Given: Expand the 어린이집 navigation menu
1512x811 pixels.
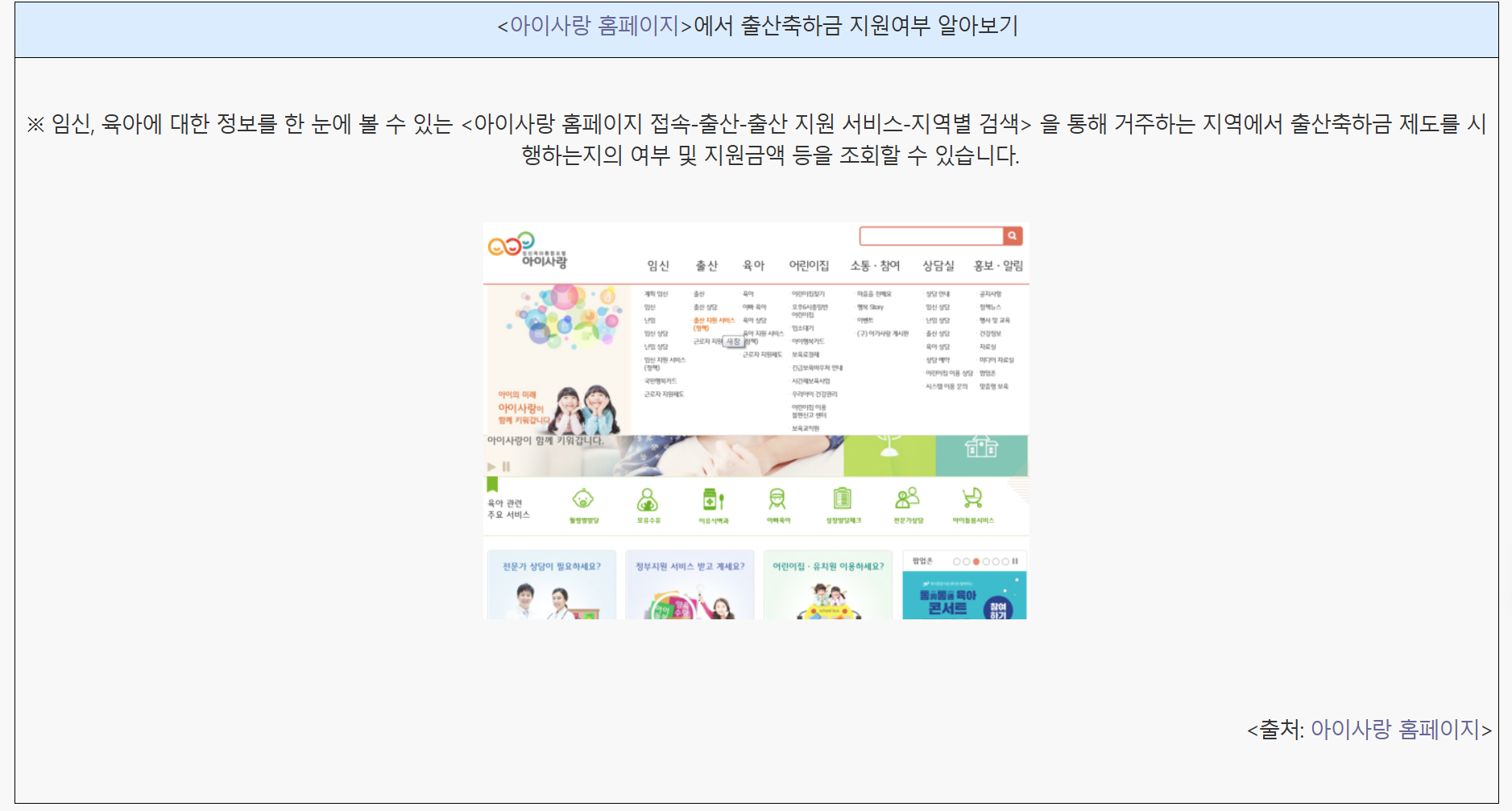Looking at the screenshot, I should 810,265.
